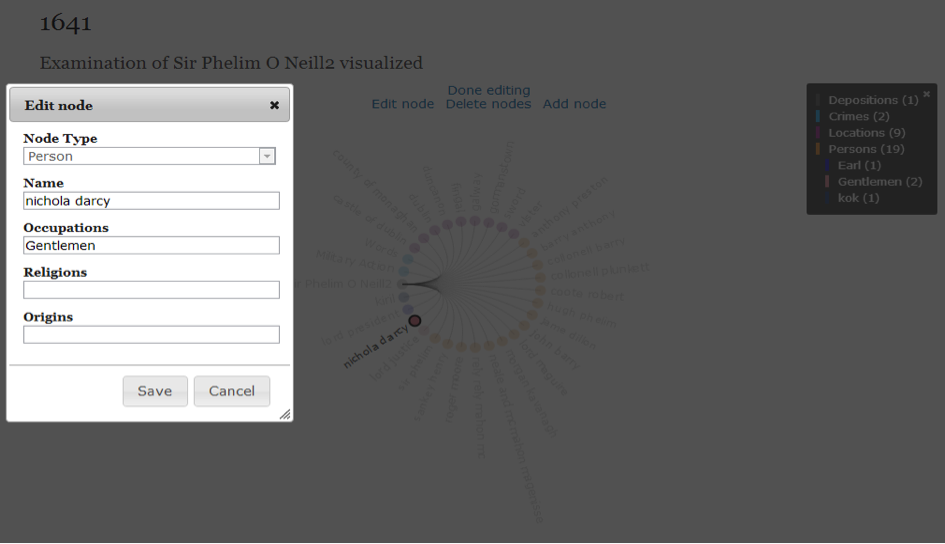Click the Locations color swatch in legend
The image size is (945, 544).
(x=819, y=133)
